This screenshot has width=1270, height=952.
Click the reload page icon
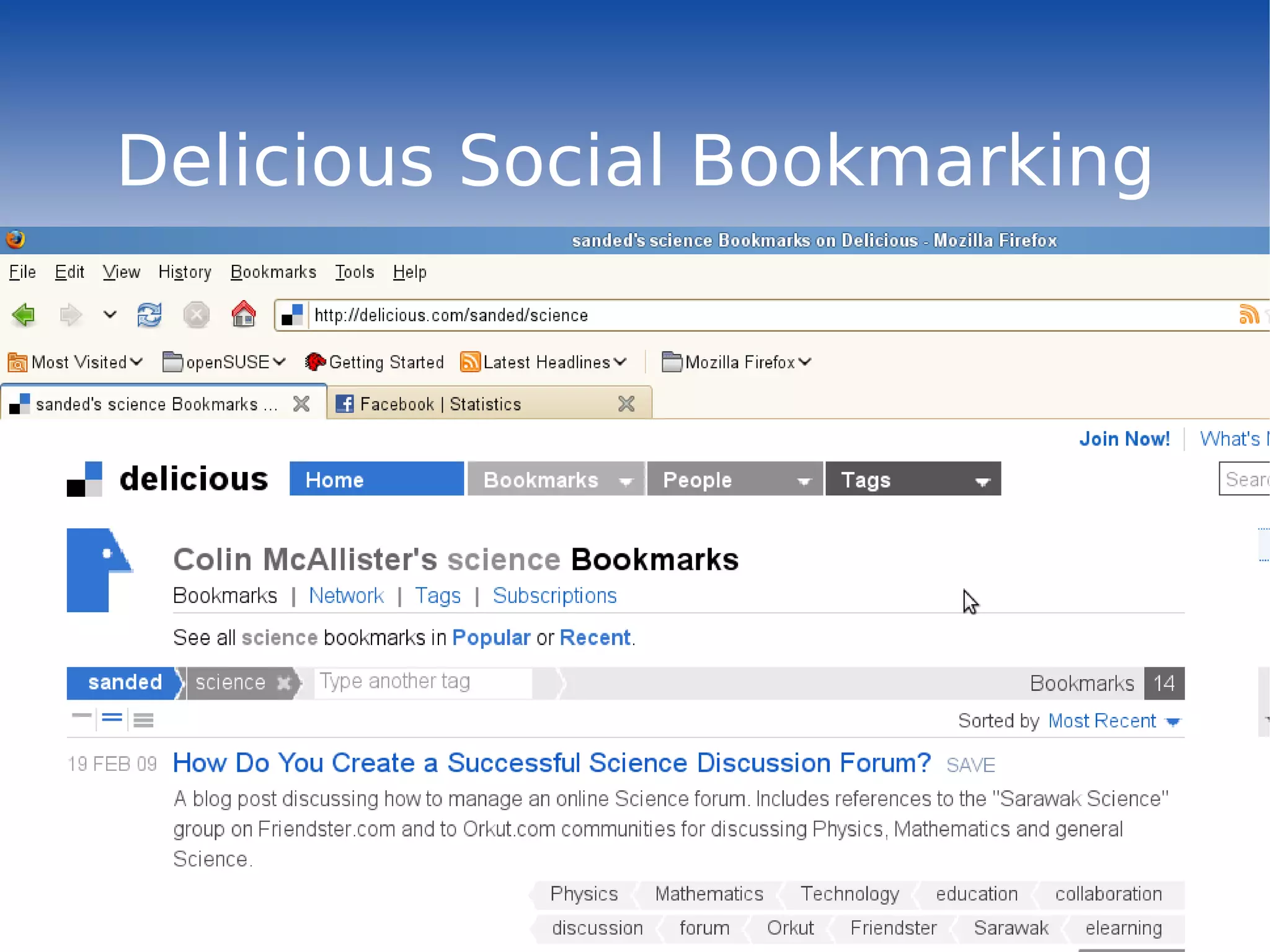pyautogui.click(x=149, y=315)
